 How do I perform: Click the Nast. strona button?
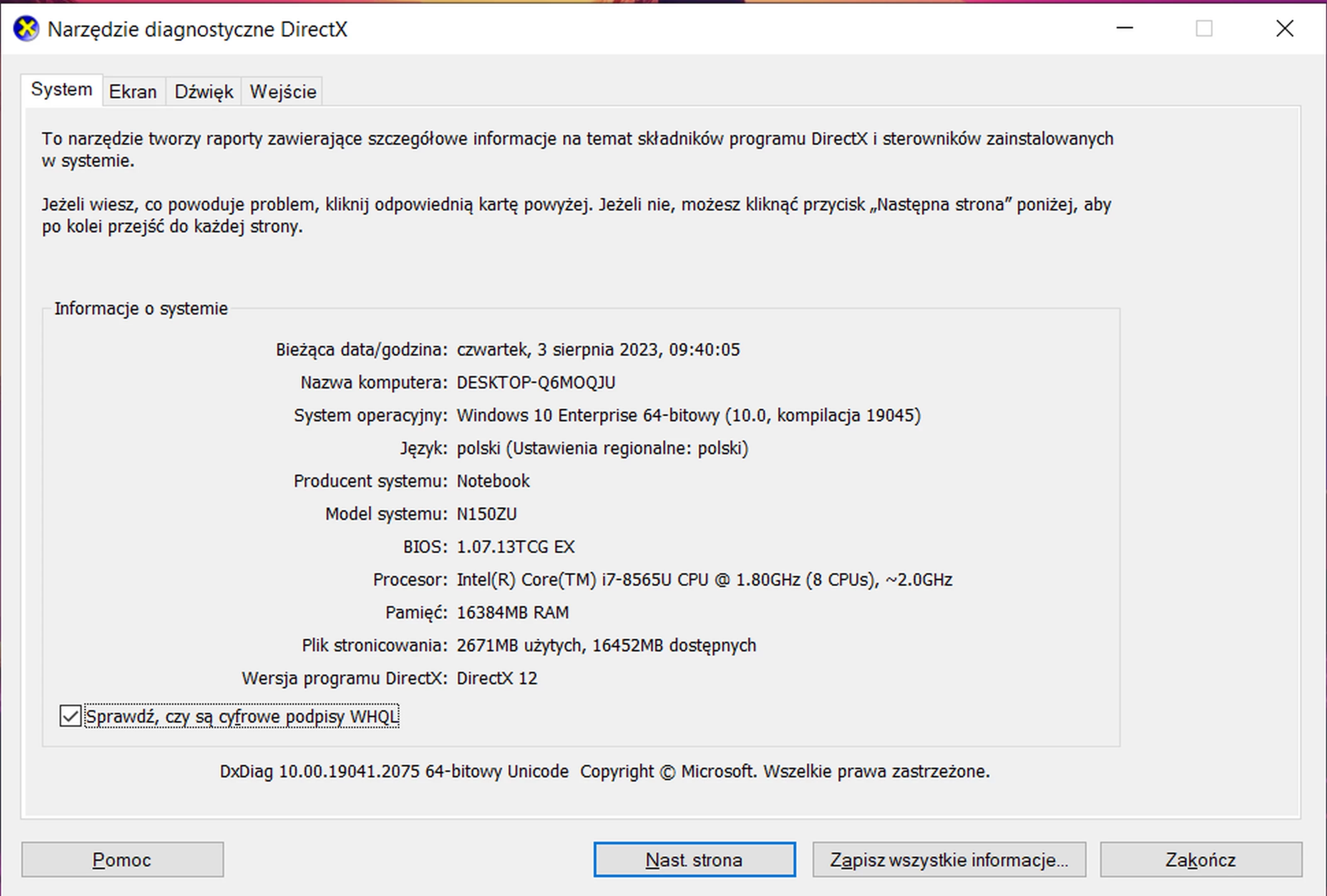click(694, 859)
